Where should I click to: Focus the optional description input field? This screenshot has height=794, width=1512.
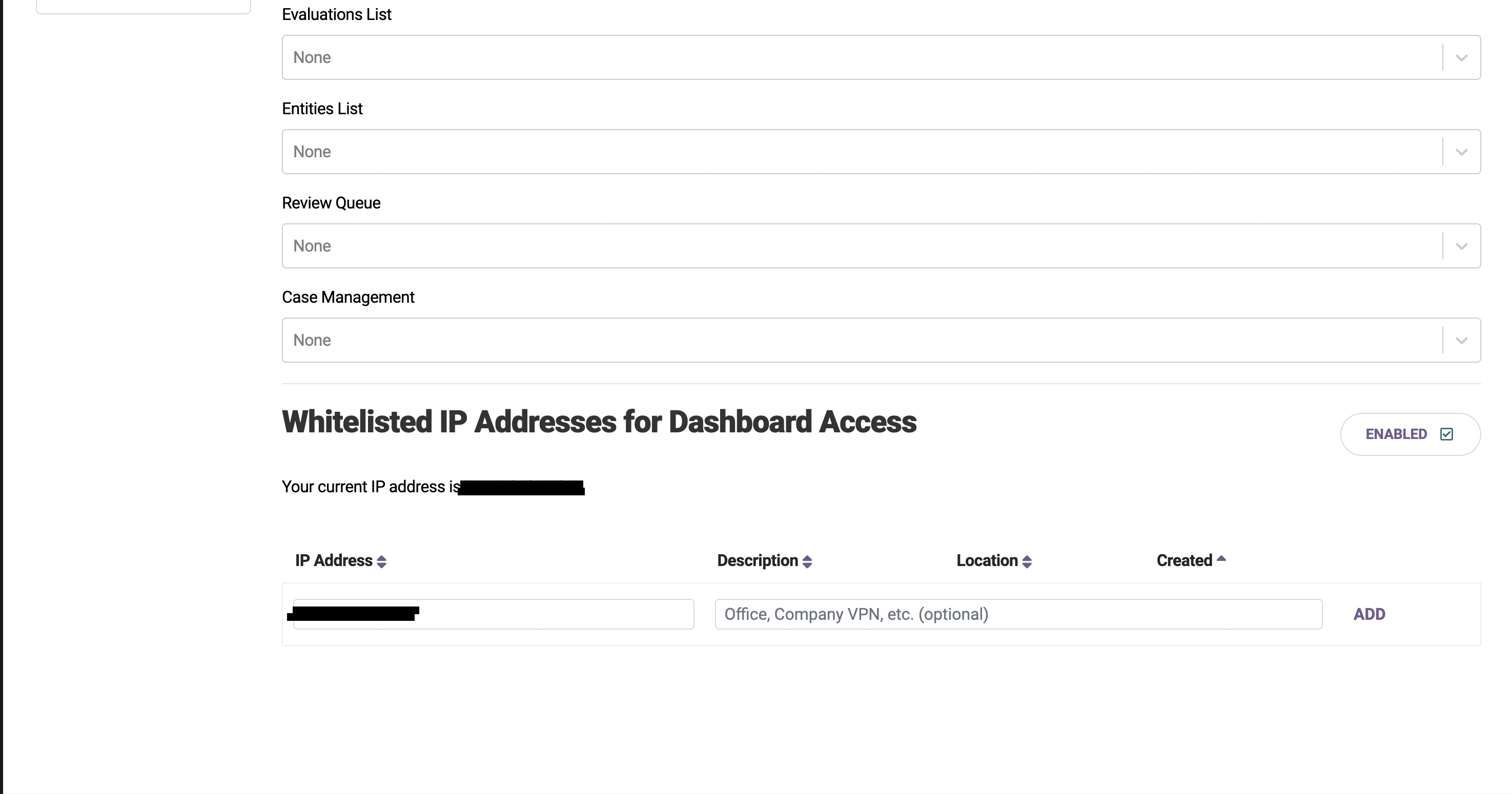(x=1018, y=614)
